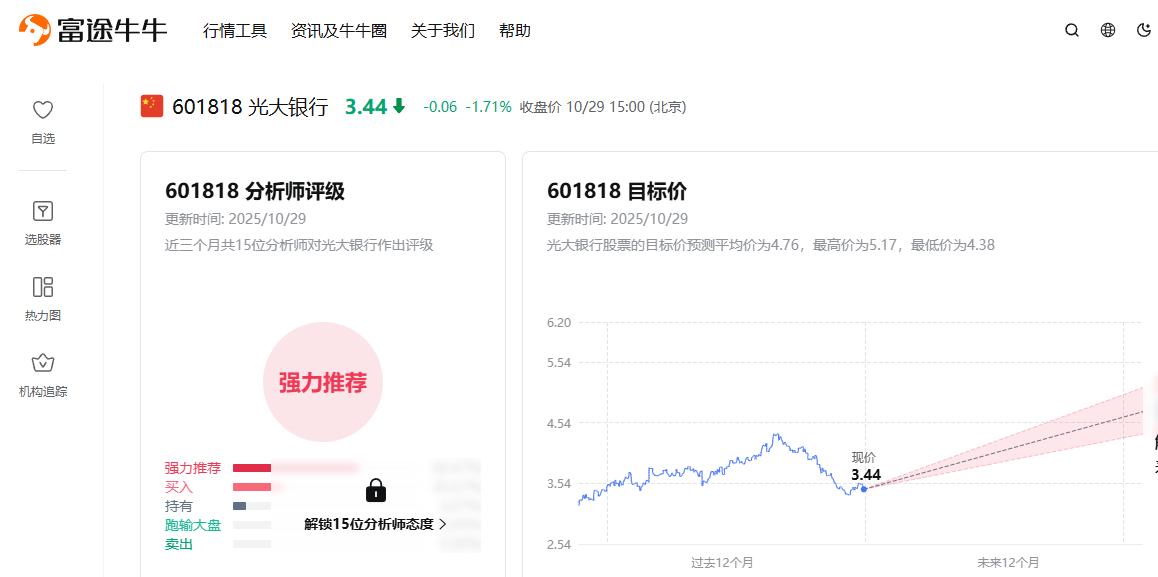Click the 富途牛牛 logo
The image size is (1158, 577).
93,30
